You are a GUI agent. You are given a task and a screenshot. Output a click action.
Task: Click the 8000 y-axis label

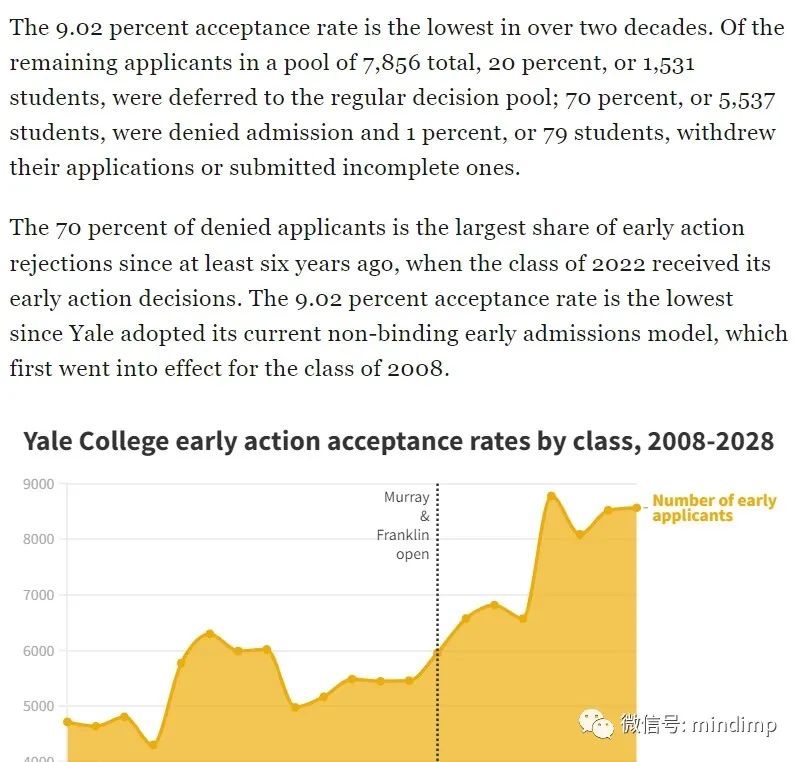coord(39,539)
